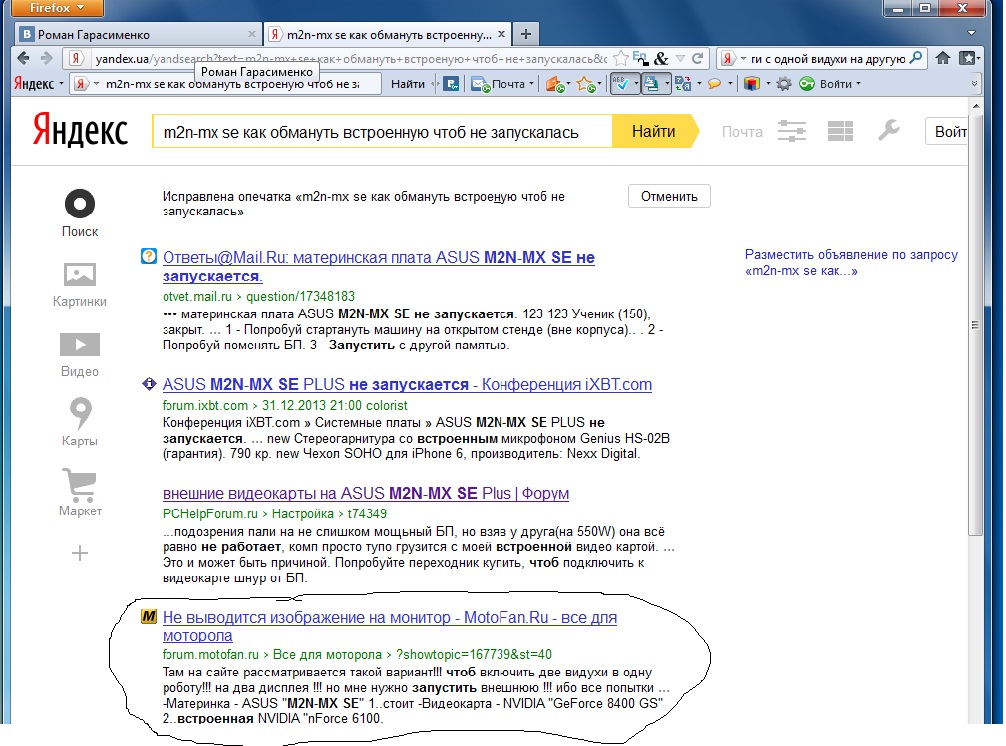Open the Firefox home page icon
Viewport: 1006px width, 746px height.
(x=942, y=58)
